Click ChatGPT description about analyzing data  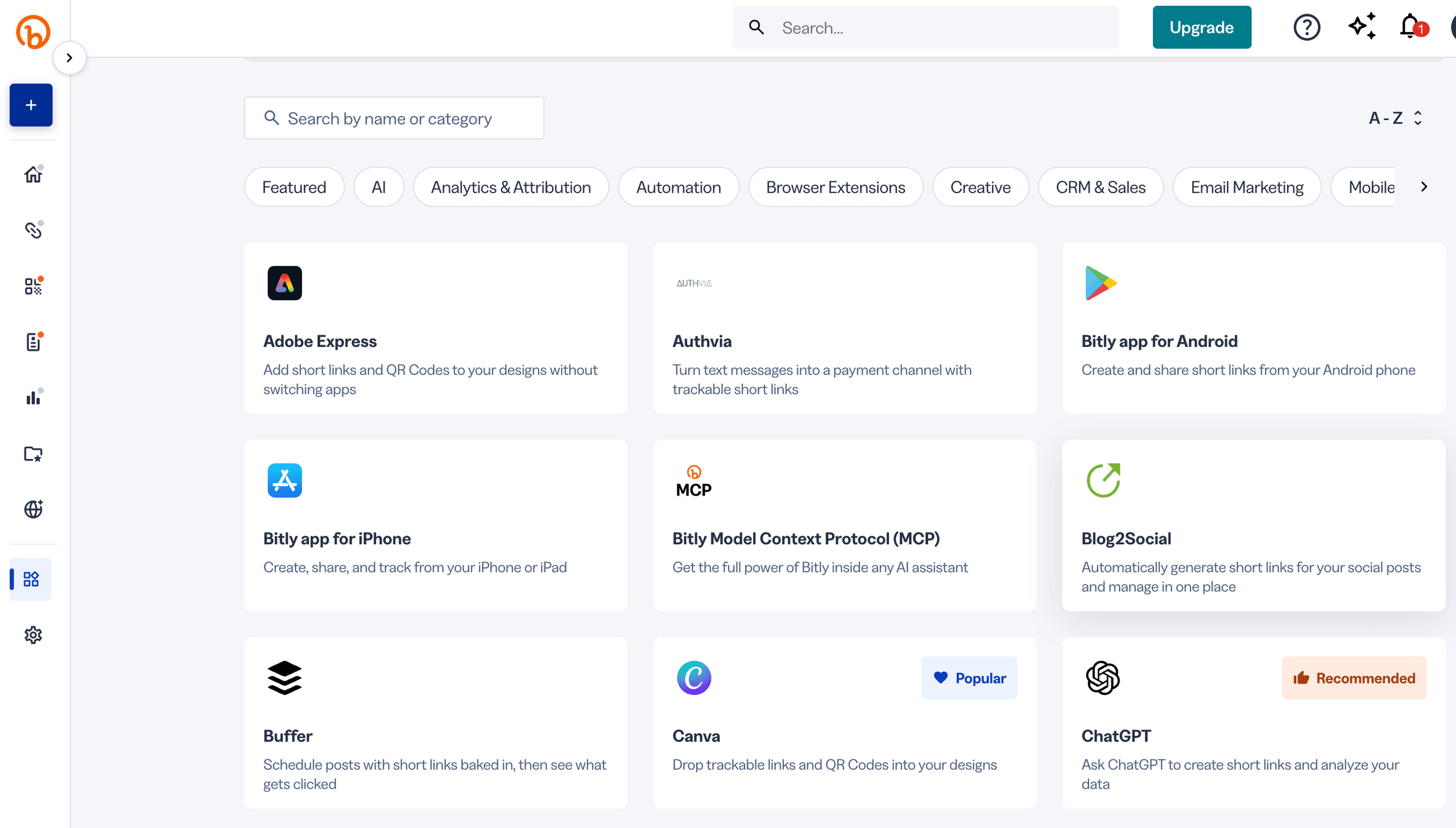[x=1240, y=774]
